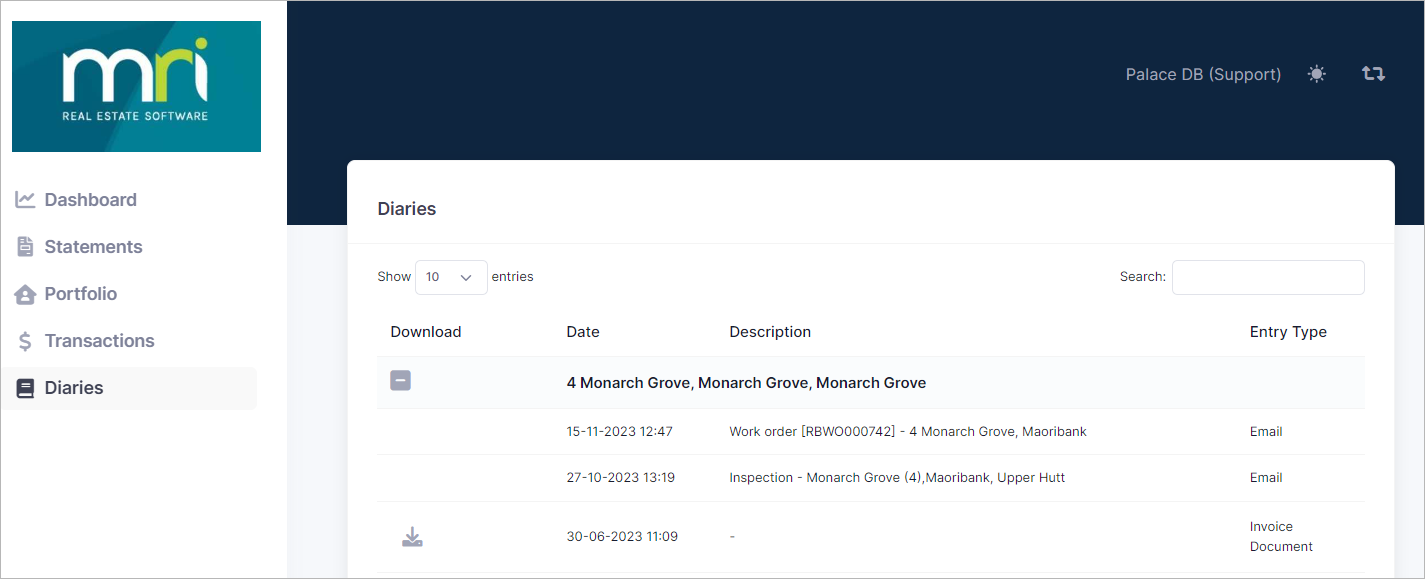Sort by the Description column header
This screenshot has width=1425, height=579.
pyautogui.click(x=770, y=332)
